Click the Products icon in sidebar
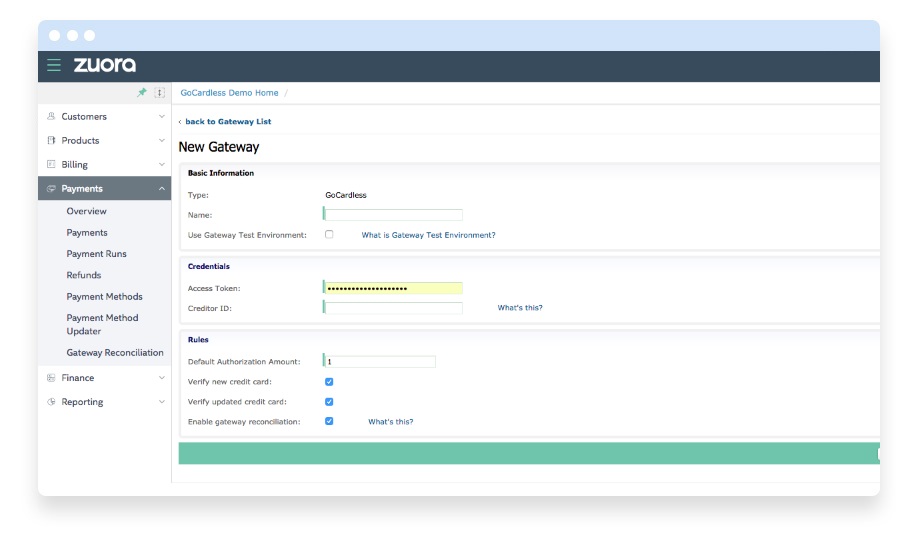920x554 pixels. point(52,141)
